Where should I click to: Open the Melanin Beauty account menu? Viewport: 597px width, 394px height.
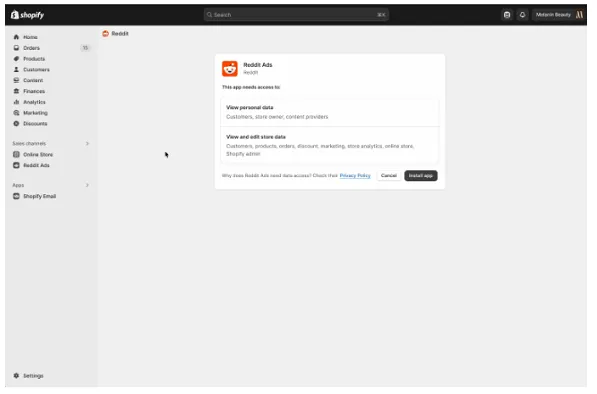pos(558,15)
